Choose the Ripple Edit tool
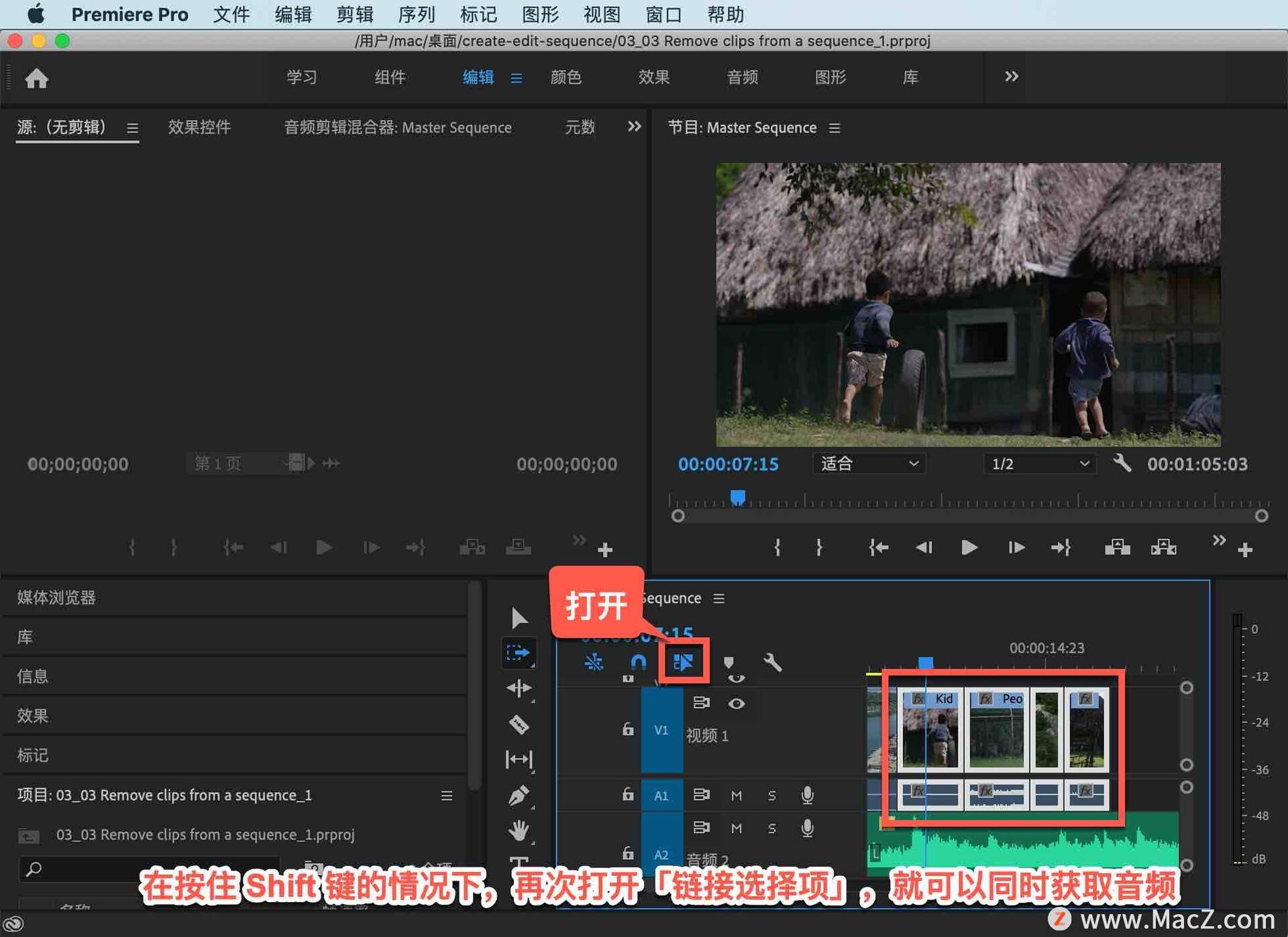The height and width of the screenshot is (937, 1288). (x=519, y=688)
